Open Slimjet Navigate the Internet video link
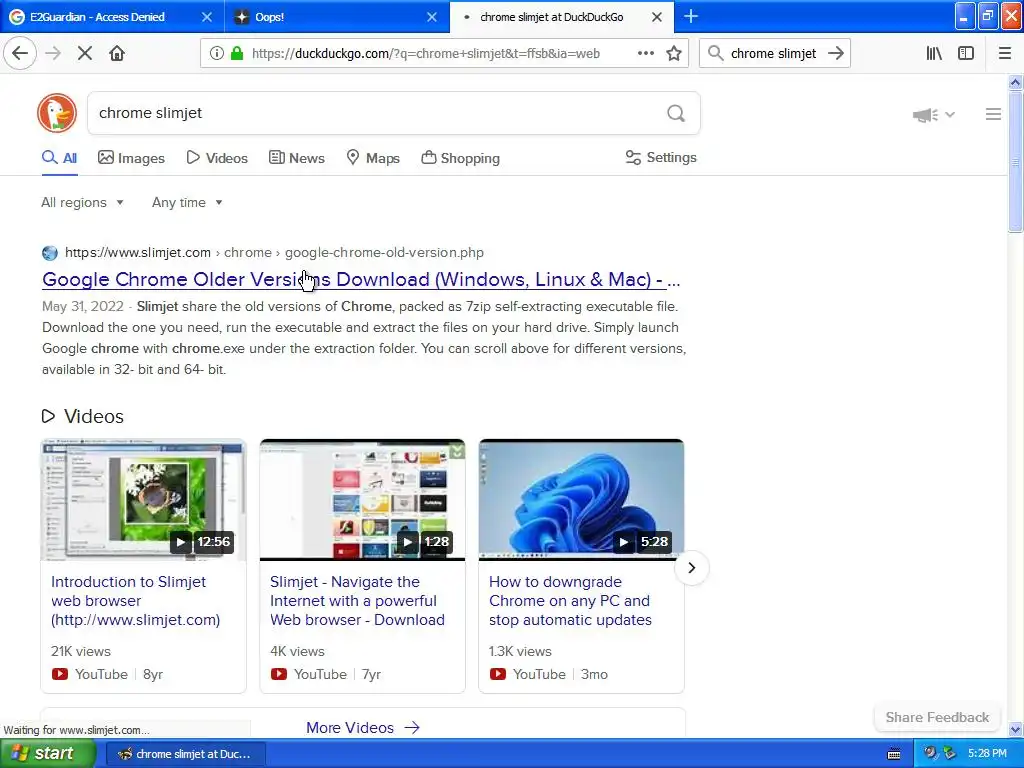 click(357, 601)
